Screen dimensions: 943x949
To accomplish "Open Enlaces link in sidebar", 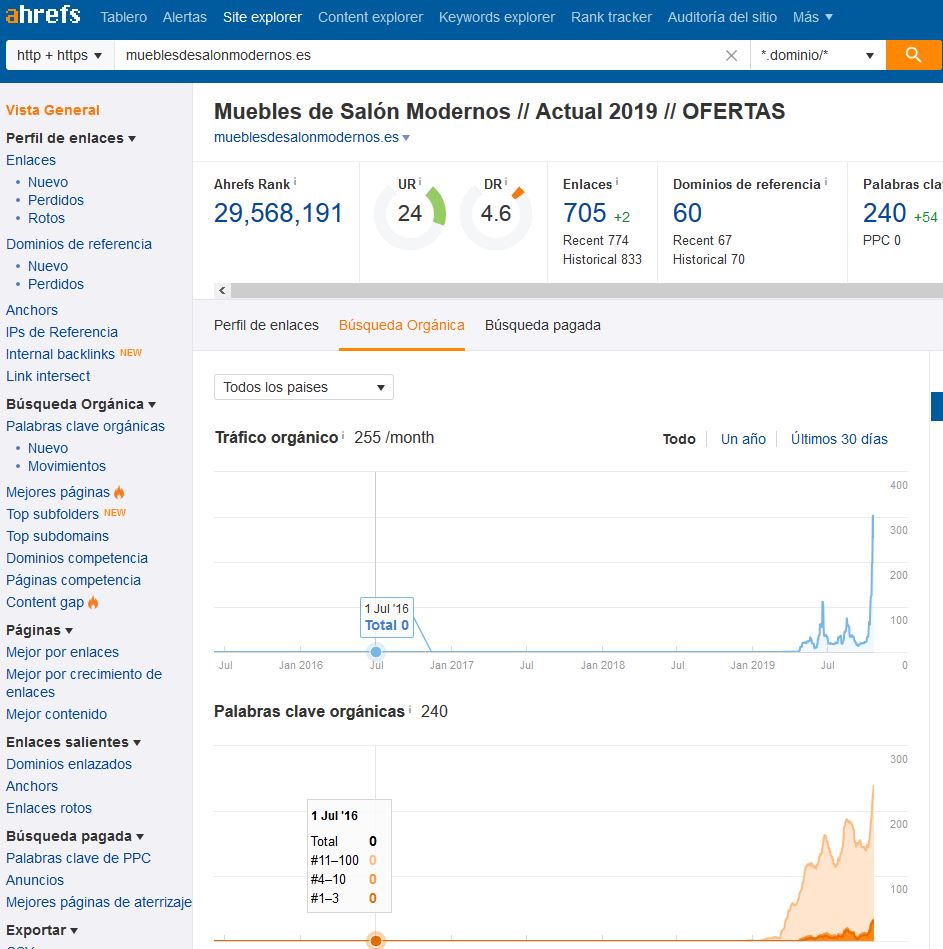I will point(31,160).
